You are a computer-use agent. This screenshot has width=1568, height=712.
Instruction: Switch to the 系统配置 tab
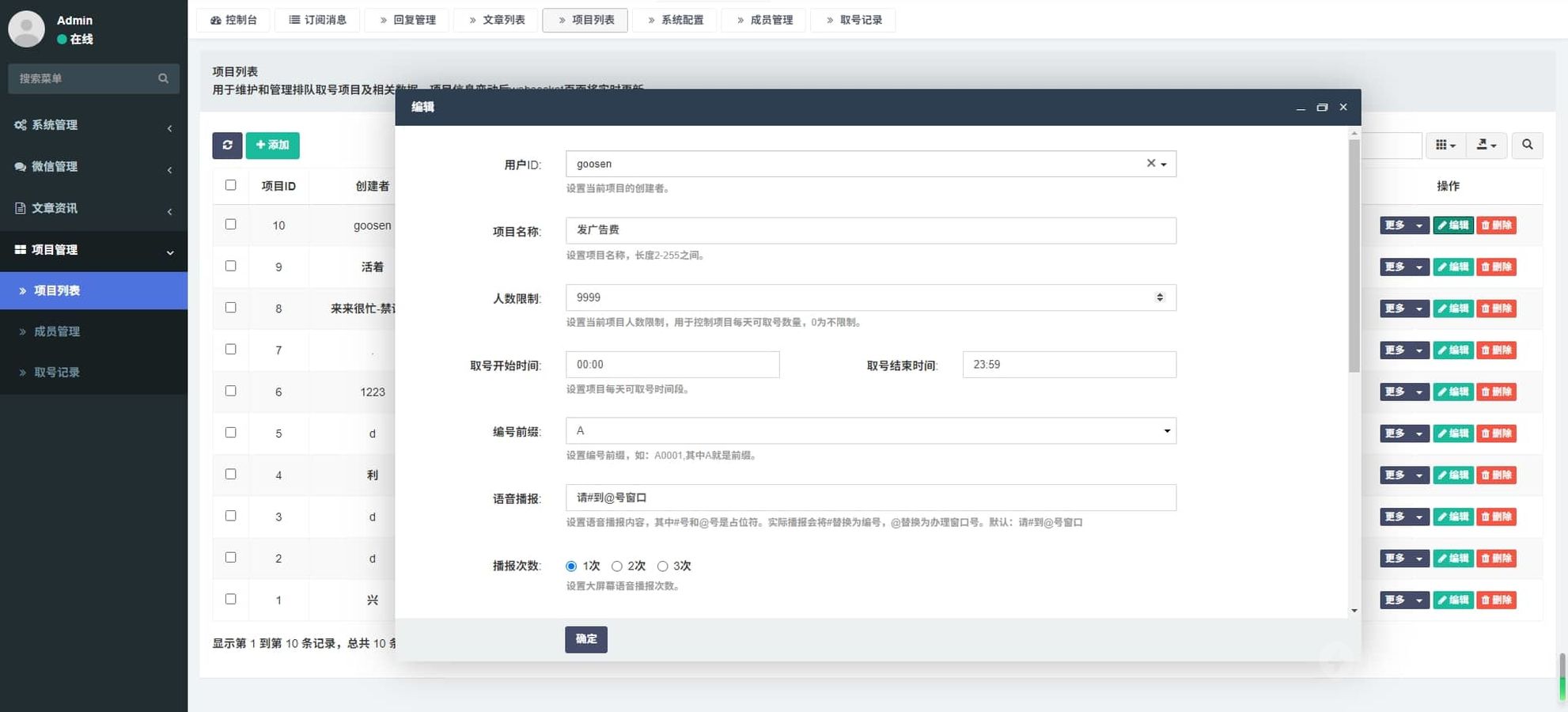point(675,20)
